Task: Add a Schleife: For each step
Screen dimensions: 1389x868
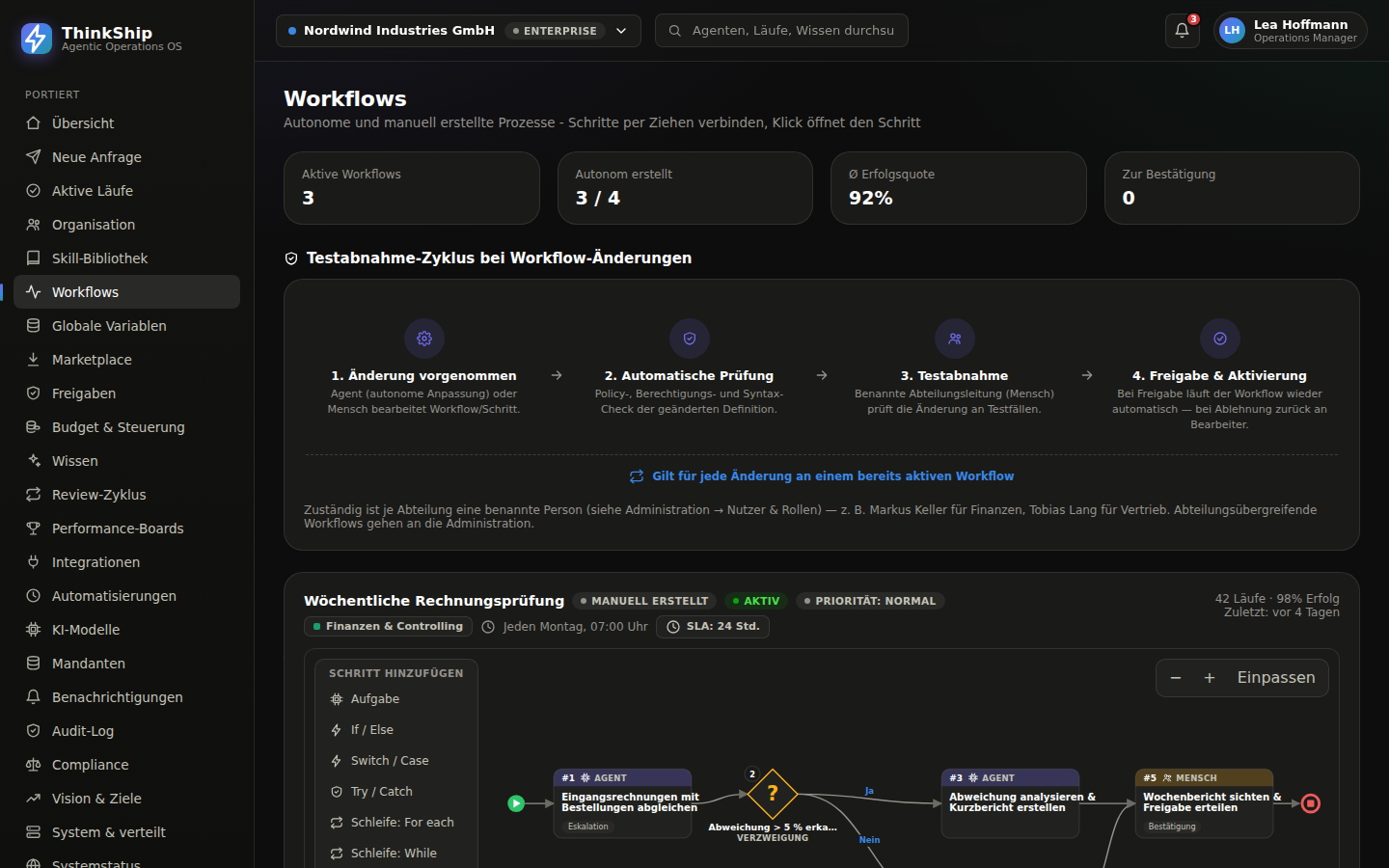Action: (x=396, y=823)
